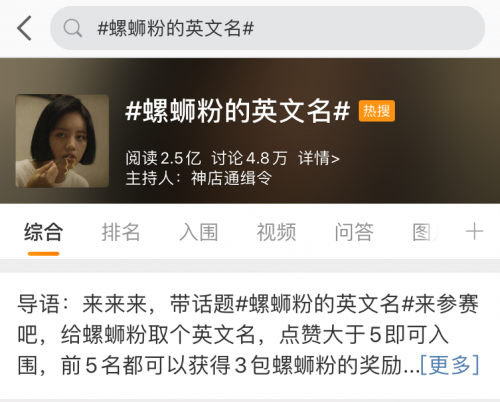Switch to the 排名 tab
Viewport: 500px width, 402px height.
tap(121, 232)
